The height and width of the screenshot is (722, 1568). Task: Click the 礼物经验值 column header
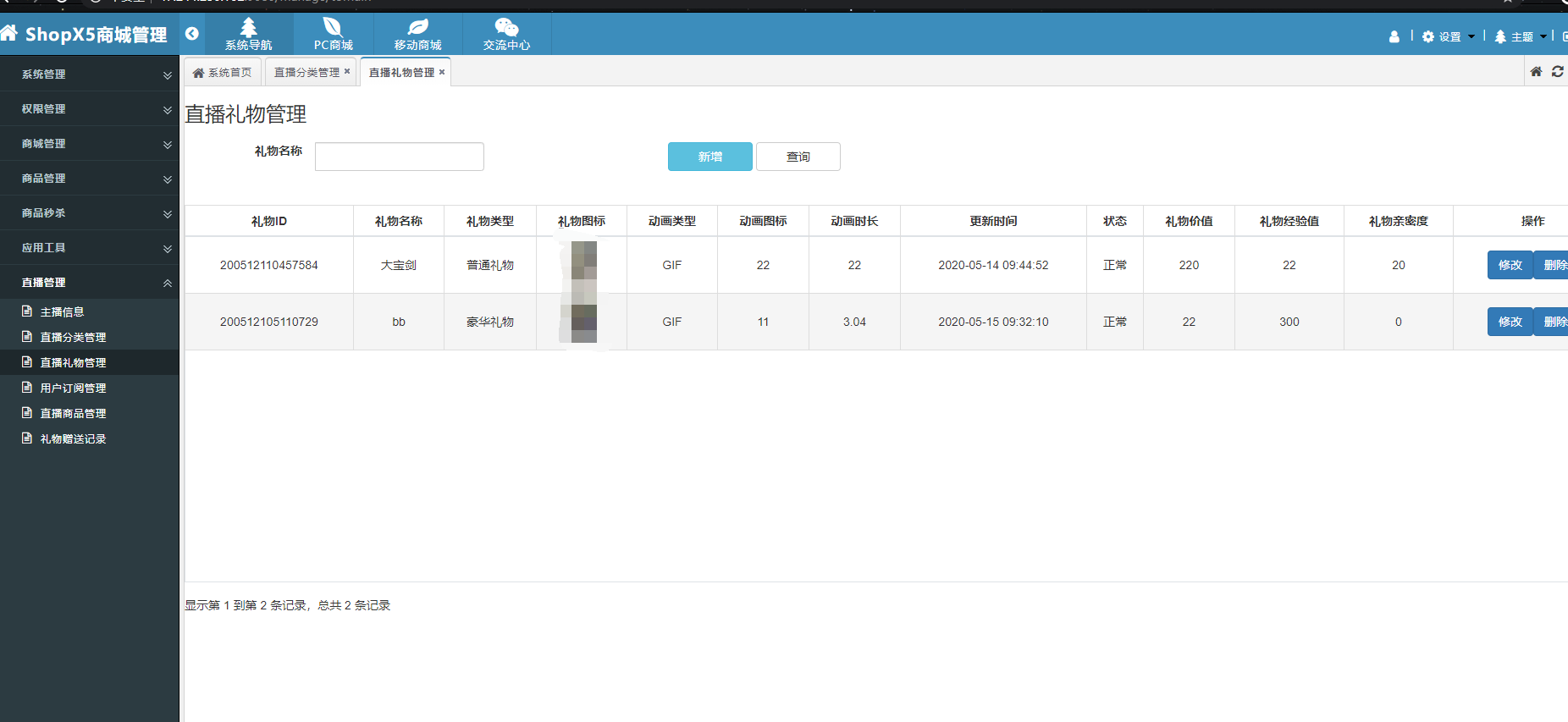coord(1289,221)
